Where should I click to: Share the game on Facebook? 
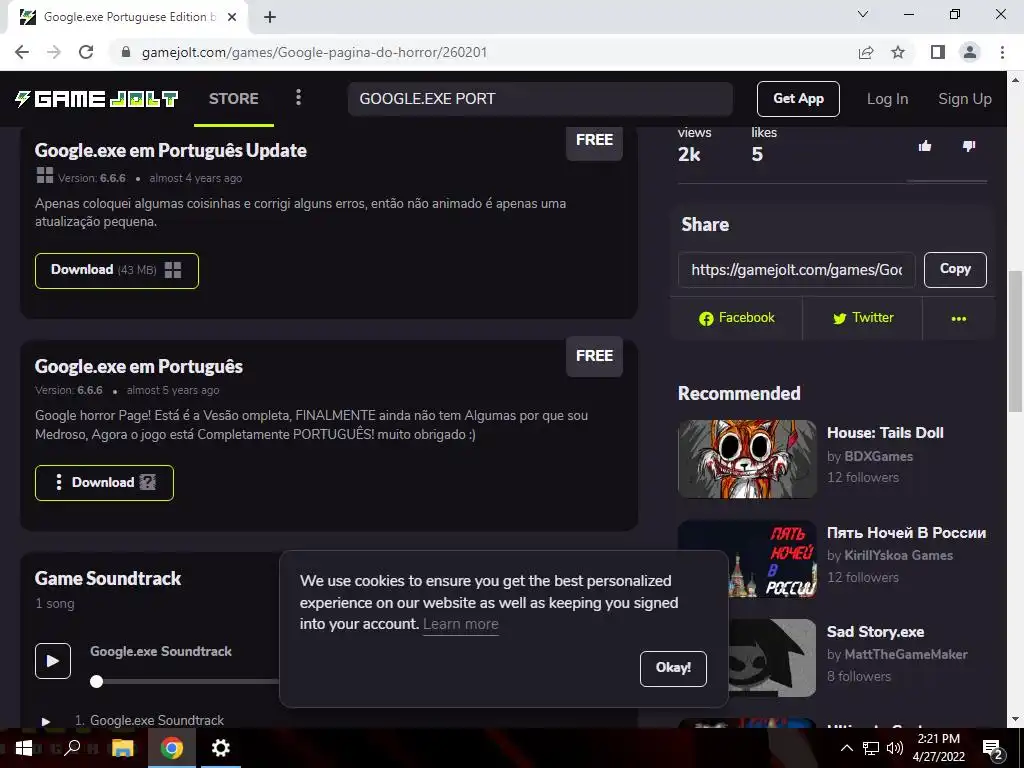click(737, 318)
